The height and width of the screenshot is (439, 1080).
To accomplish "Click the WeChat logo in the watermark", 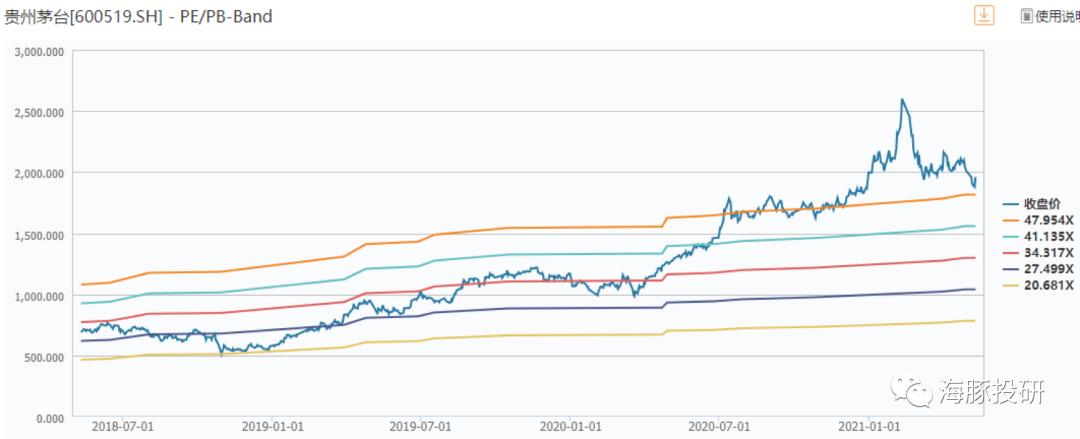I will click(911, 391).
